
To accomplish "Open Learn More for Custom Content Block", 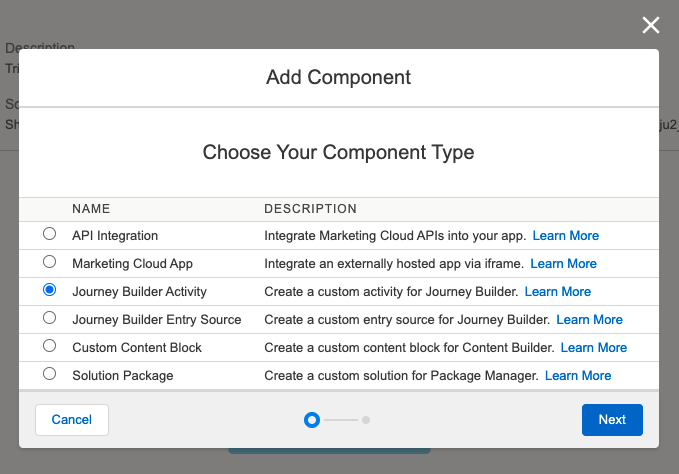I will [x=594, y=348].
